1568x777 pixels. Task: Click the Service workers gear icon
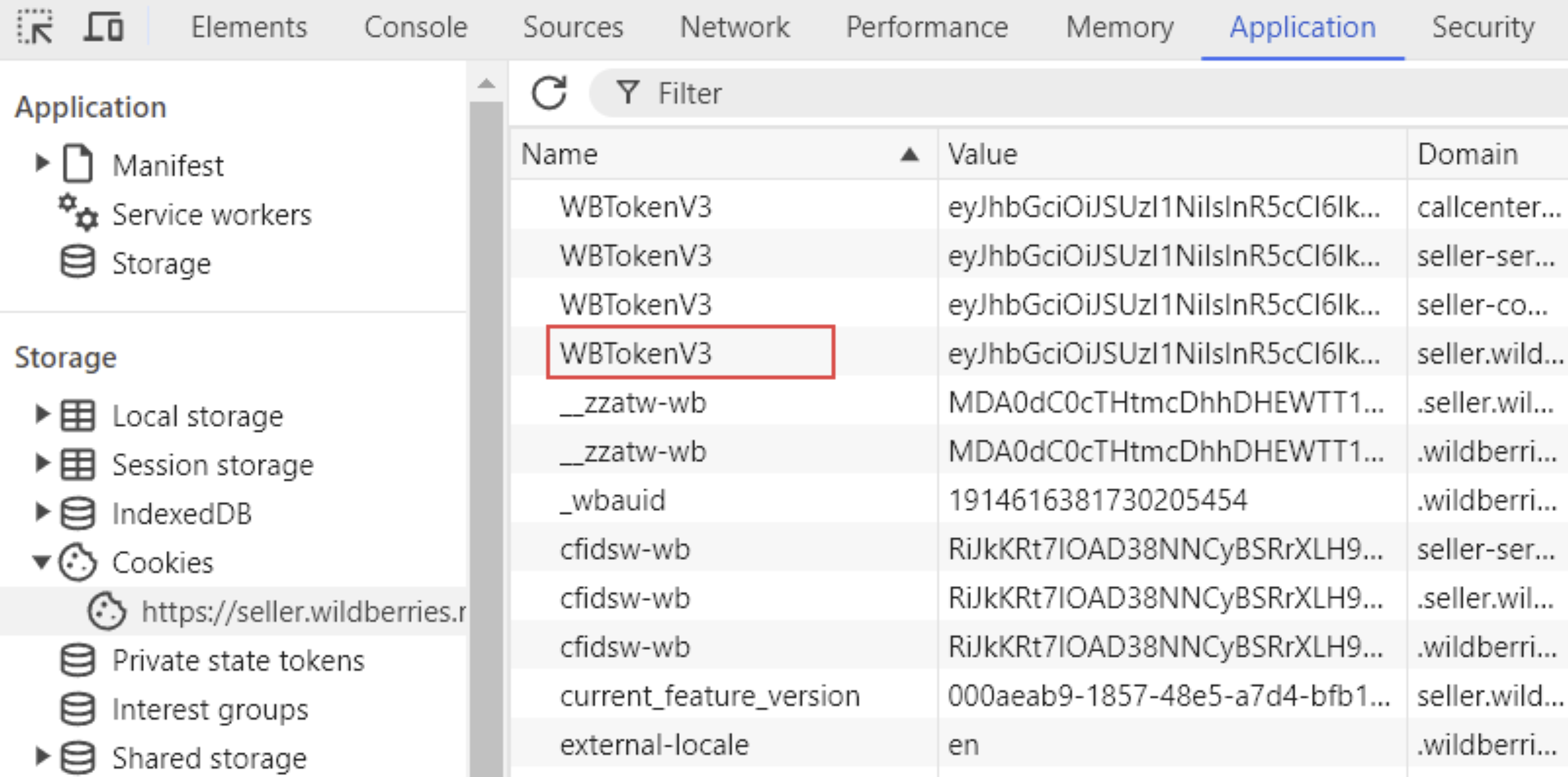(x=78, y=213)
